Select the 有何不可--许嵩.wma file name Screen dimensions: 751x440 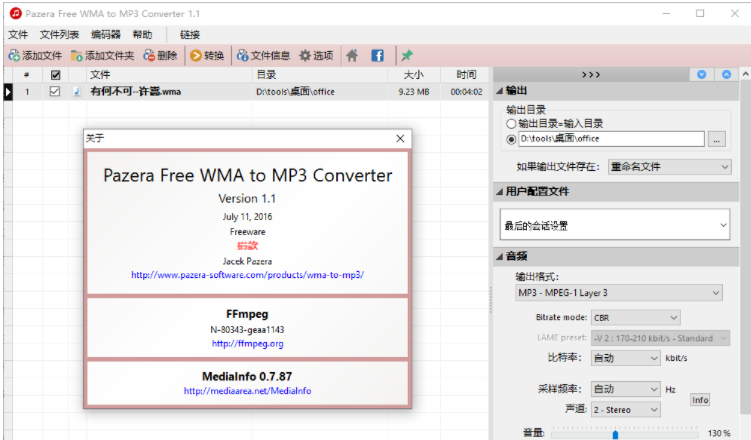pos(136,91)
